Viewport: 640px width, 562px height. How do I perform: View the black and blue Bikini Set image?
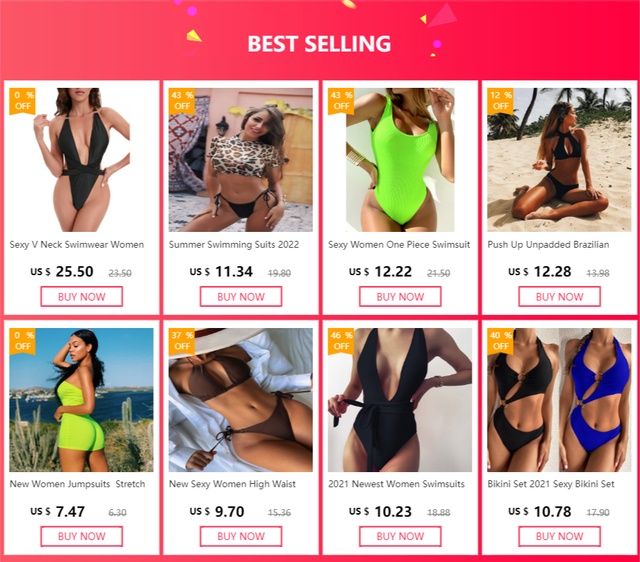tap(559, 400)
